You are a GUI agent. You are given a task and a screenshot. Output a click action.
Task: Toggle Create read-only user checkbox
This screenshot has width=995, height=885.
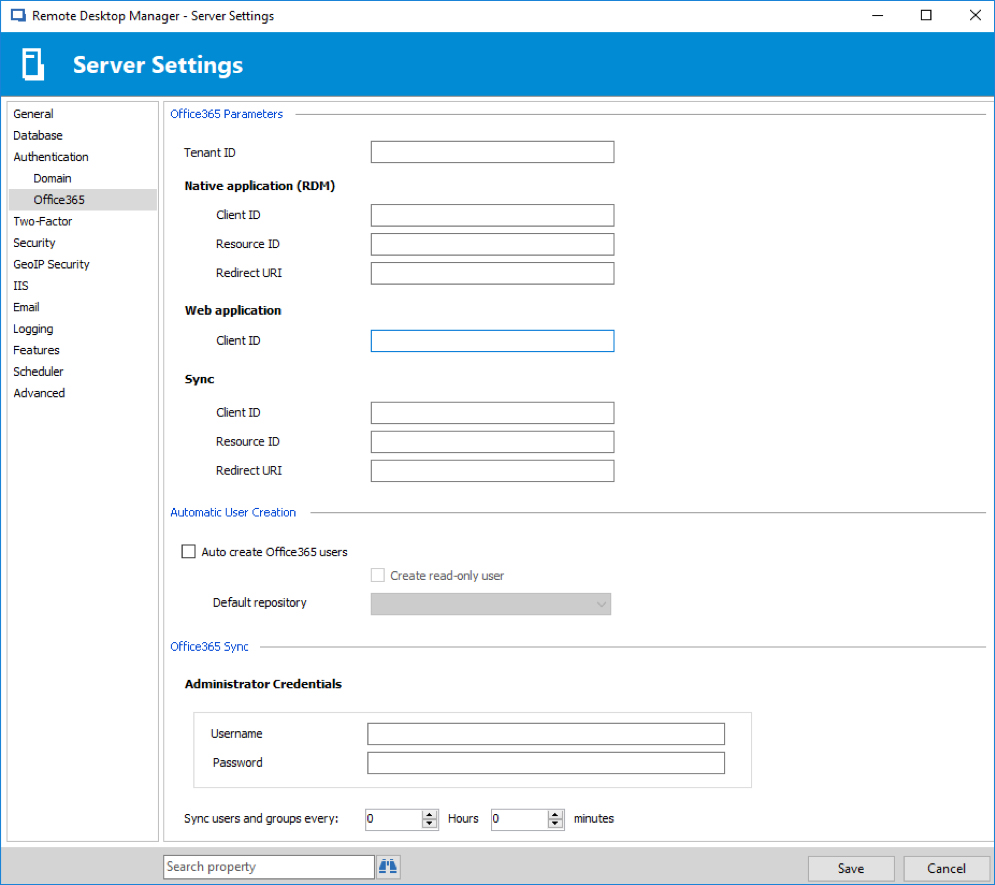pos(378,575)
